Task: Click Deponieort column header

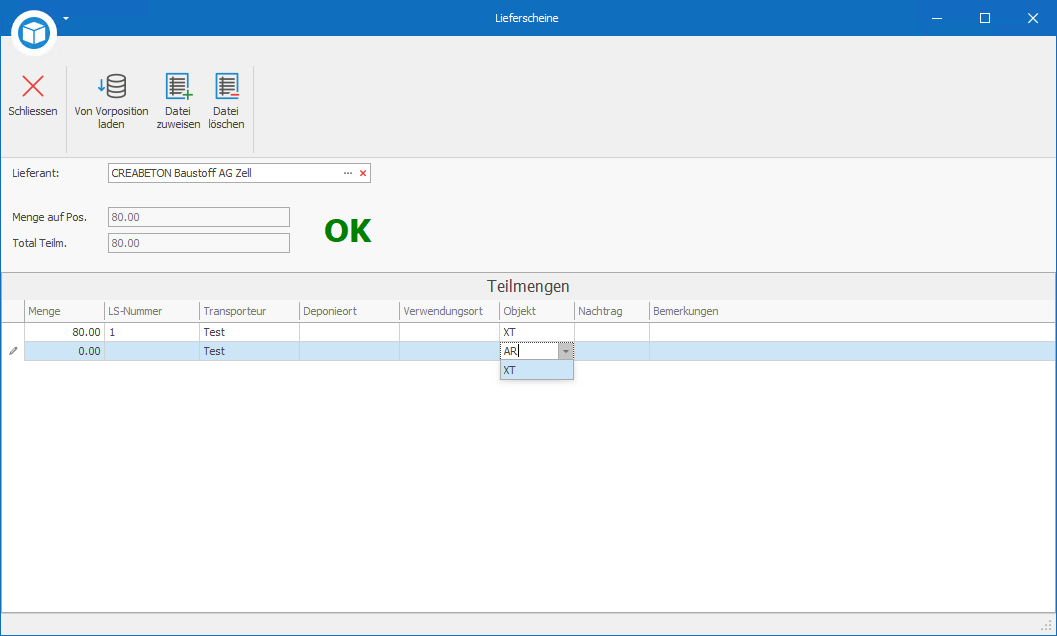Action: click(349, 312)
